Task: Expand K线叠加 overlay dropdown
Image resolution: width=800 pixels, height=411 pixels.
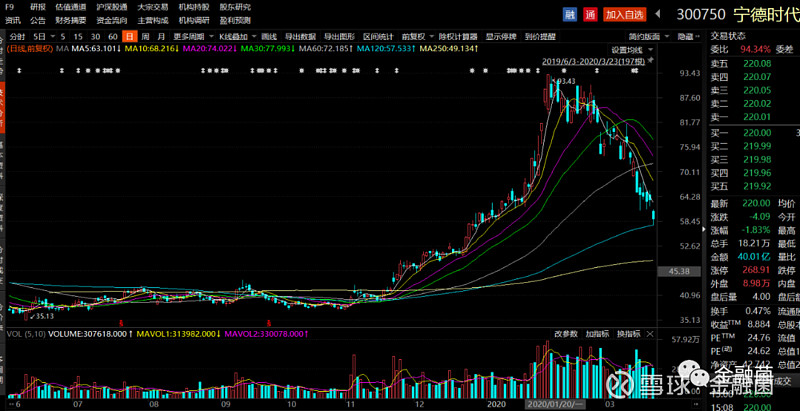Action: coord(238,37)
